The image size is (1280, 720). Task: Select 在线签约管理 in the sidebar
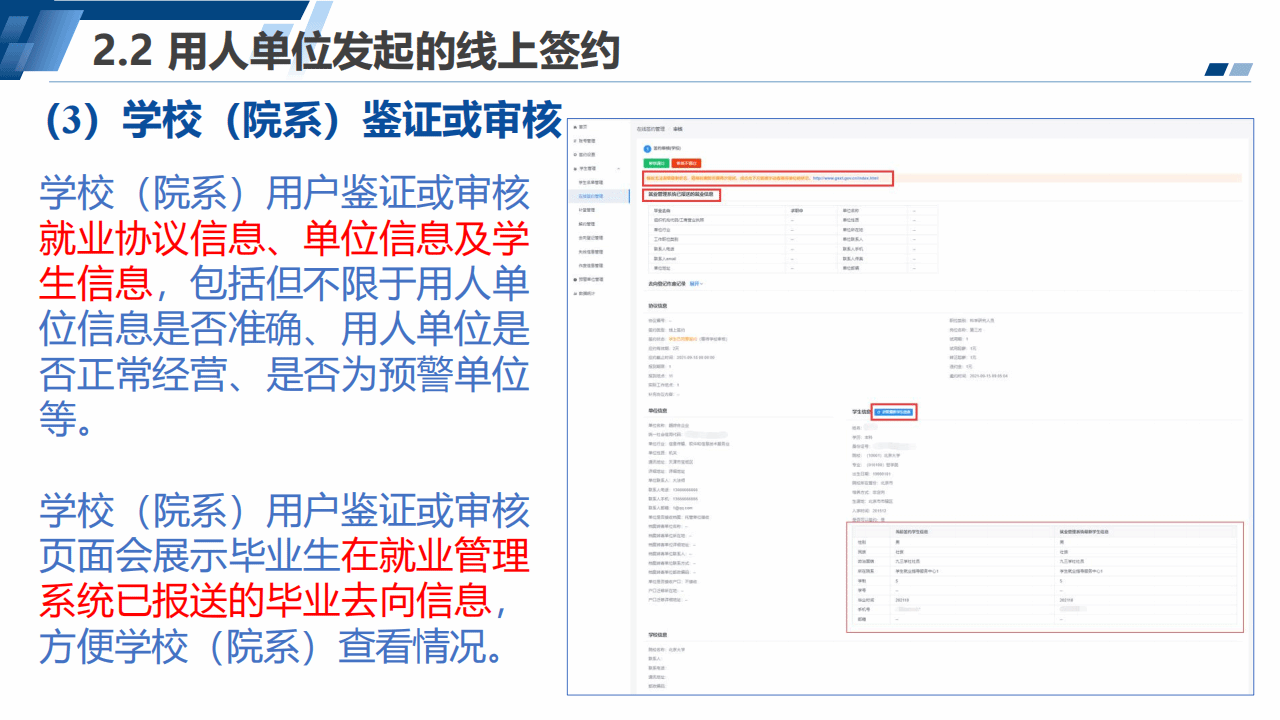[593, 197]
